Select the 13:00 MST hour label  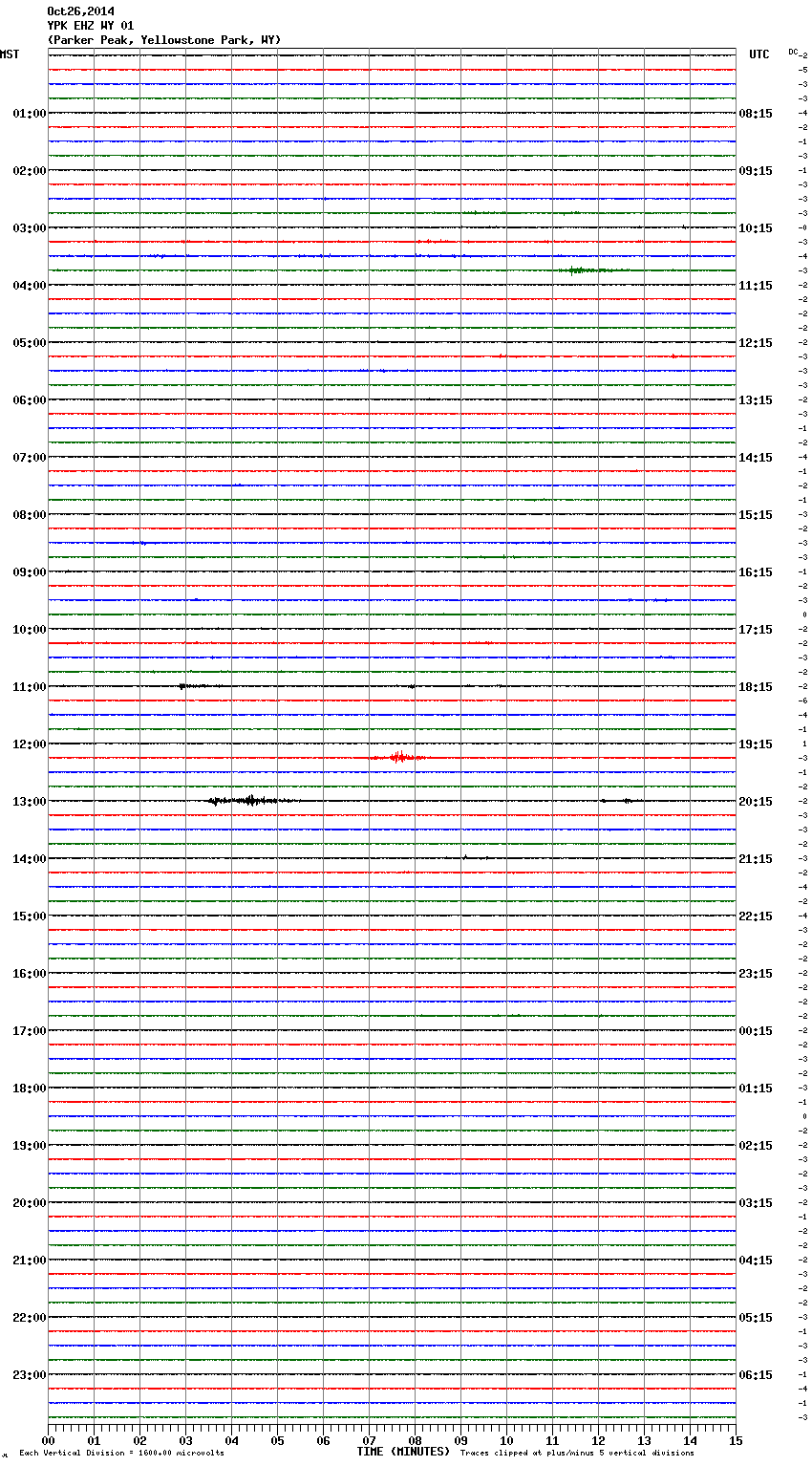pos(30,802)
